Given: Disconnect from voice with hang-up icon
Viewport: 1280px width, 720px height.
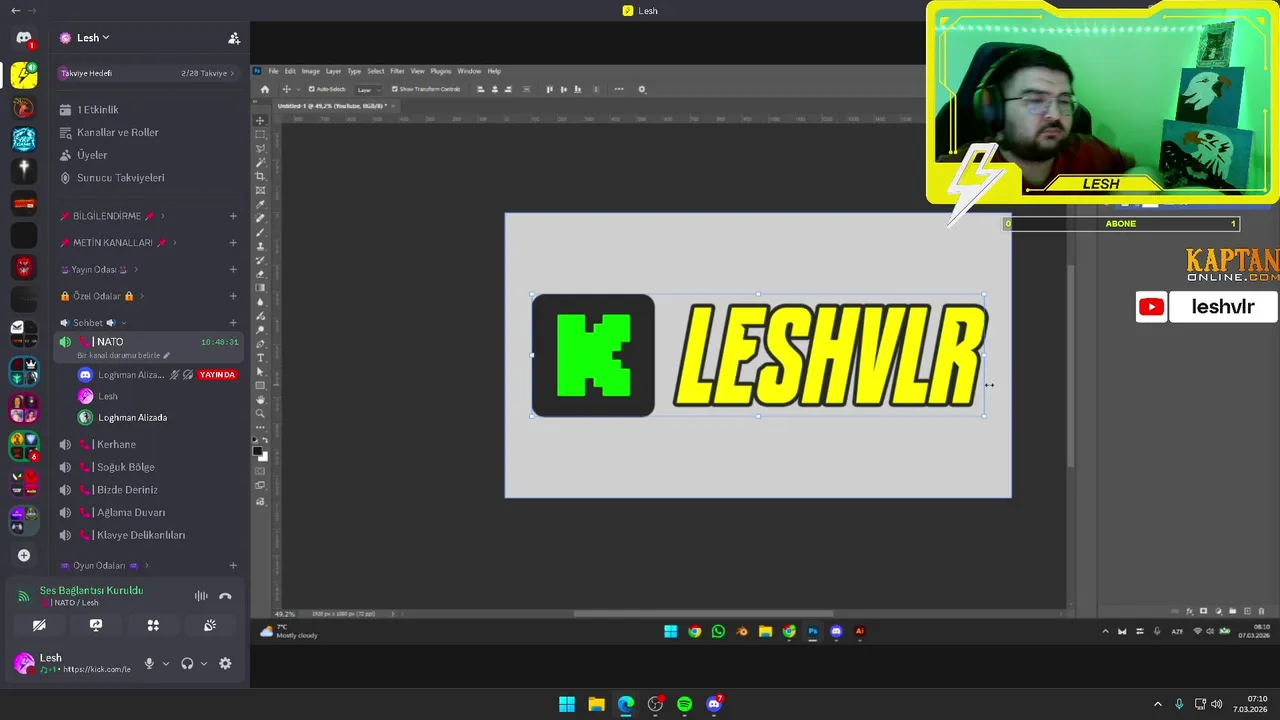Looking at the screenshot, I should (x=225, y=596).
